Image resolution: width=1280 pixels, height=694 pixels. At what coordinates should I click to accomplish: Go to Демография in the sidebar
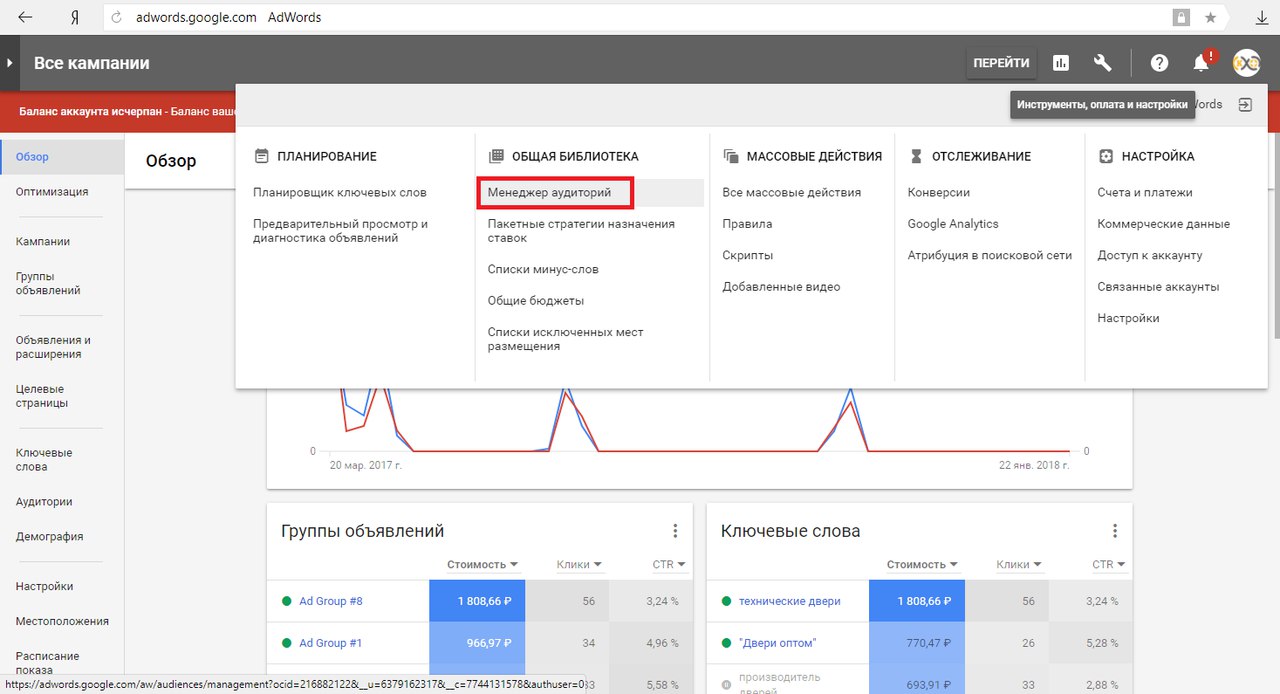click(49, 536)
